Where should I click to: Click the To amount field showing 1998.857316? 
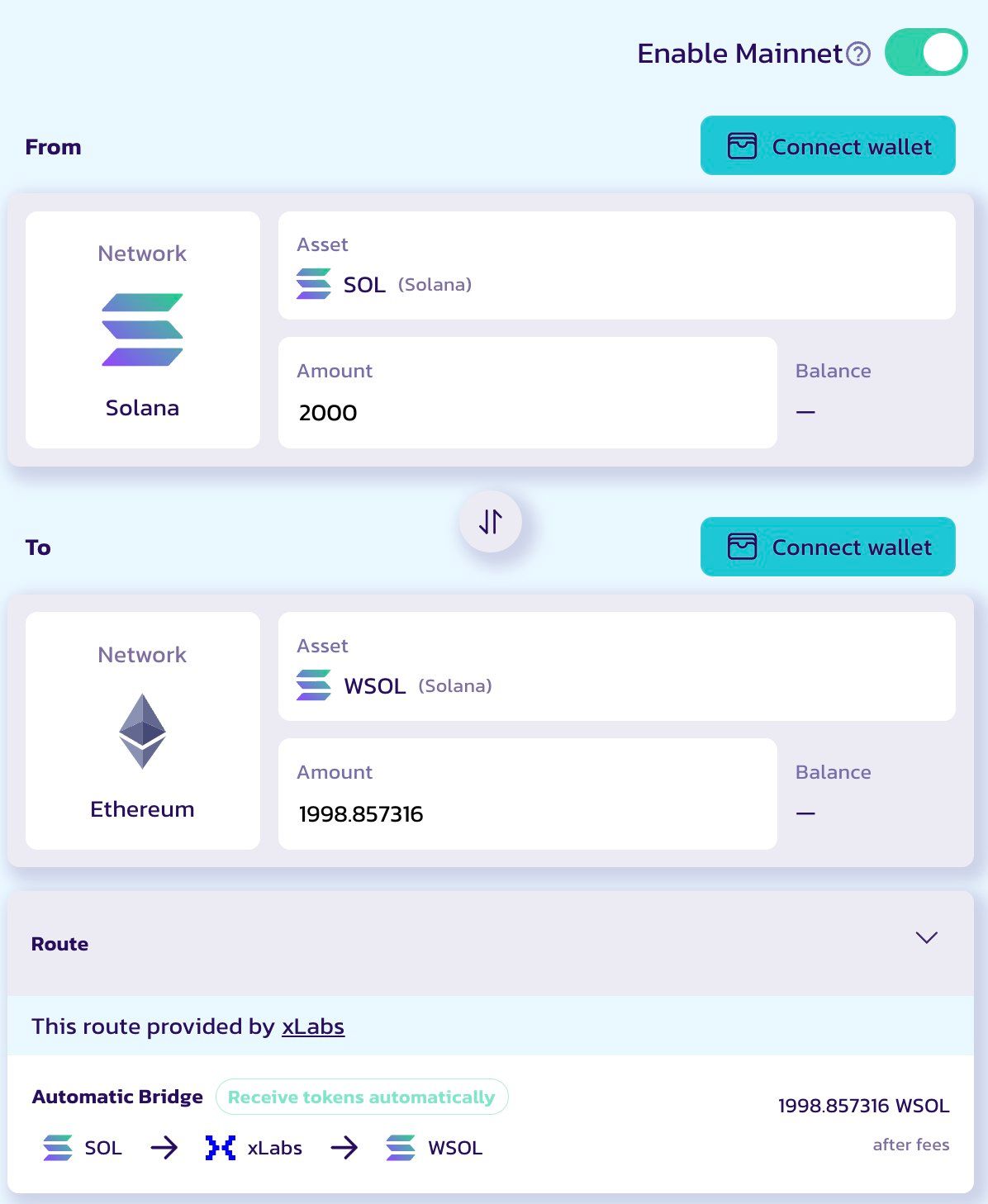coord(527,813)
